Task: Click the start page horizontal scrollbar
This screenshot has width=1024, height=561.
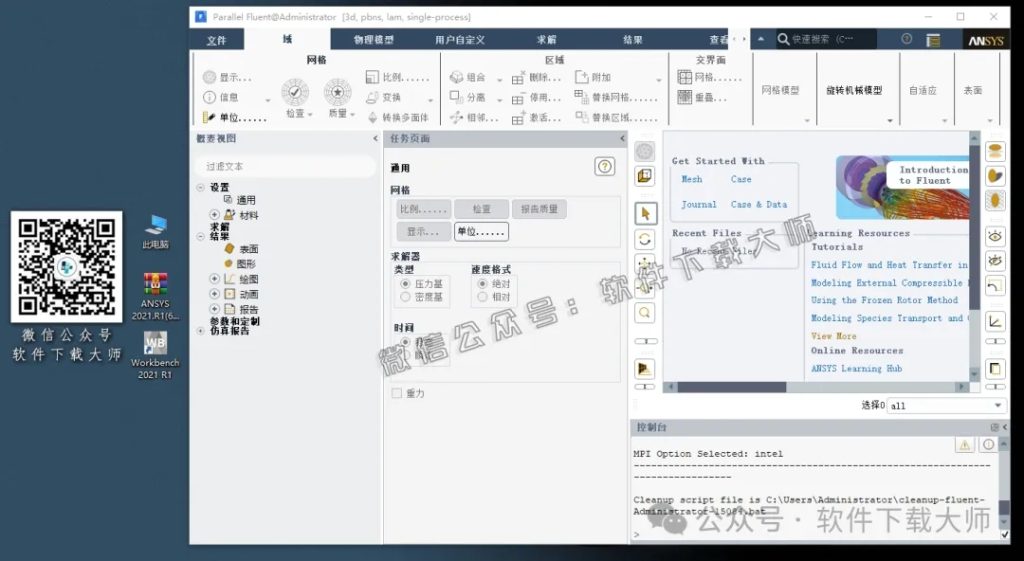Action: point(731,387)
